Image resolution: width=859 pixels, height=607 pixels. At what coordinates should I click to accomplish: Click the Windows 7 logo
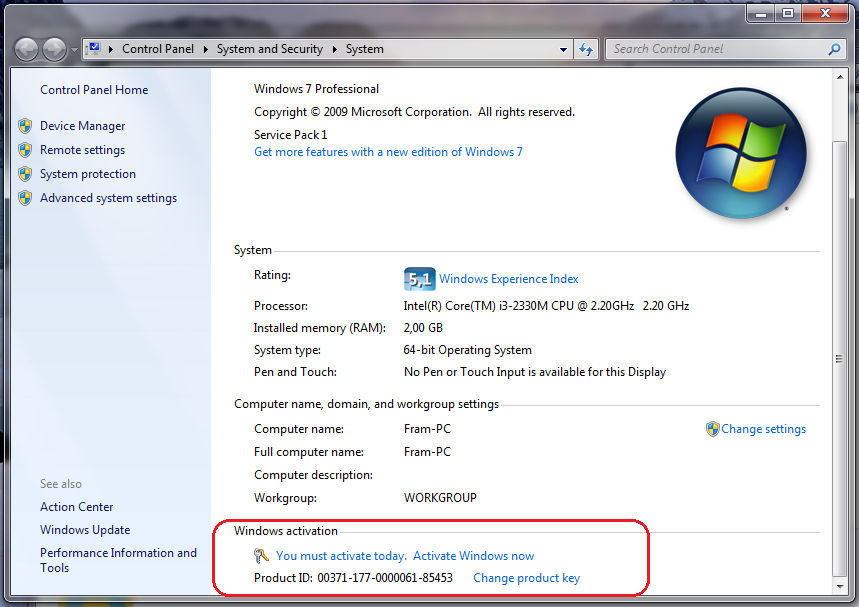[741, 153]
